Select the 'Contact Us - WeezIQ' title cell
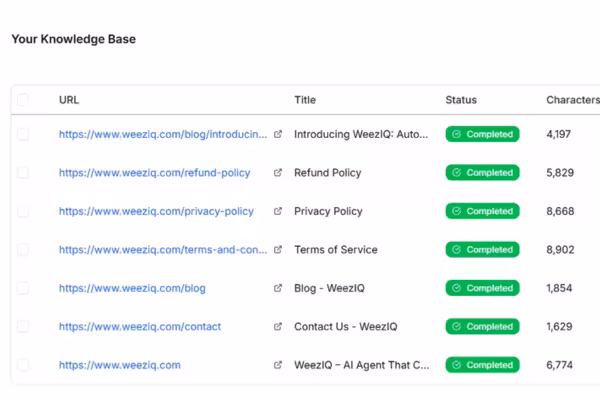Image resolution: width=600 pixels, height=400 pixels. coord(346,327)
